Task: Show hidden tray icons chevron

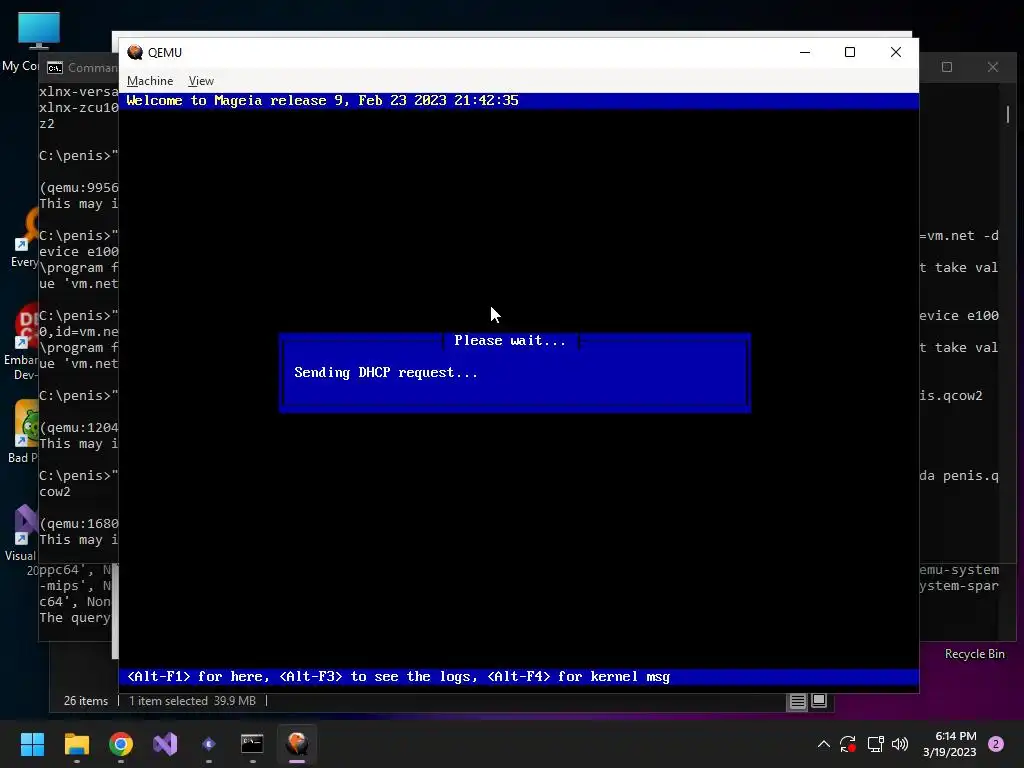Action: 824,744
